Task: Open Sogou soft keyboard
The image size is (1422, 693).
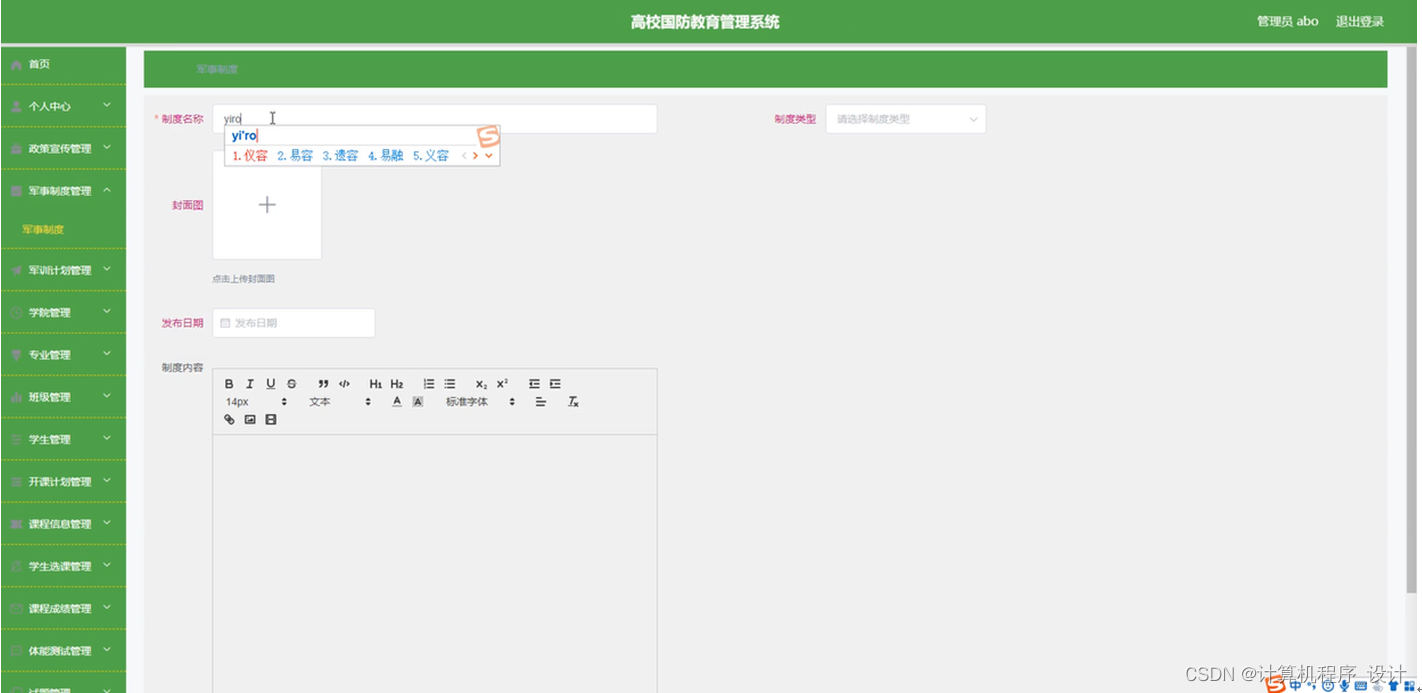Action: [1361, 686]
